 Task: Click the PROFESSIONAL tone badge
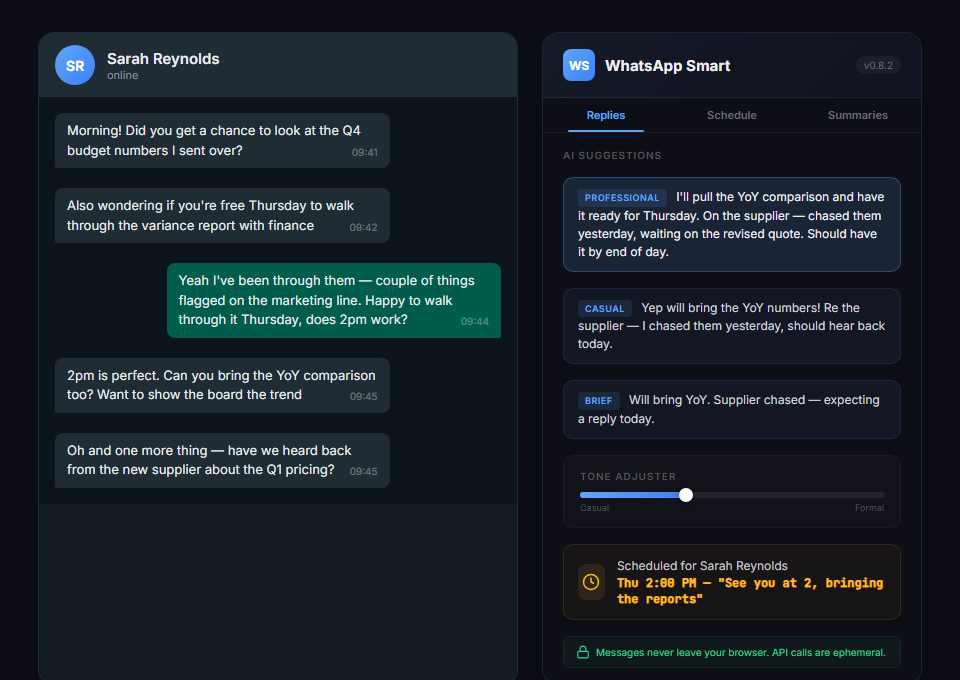[x=622, y=198]
